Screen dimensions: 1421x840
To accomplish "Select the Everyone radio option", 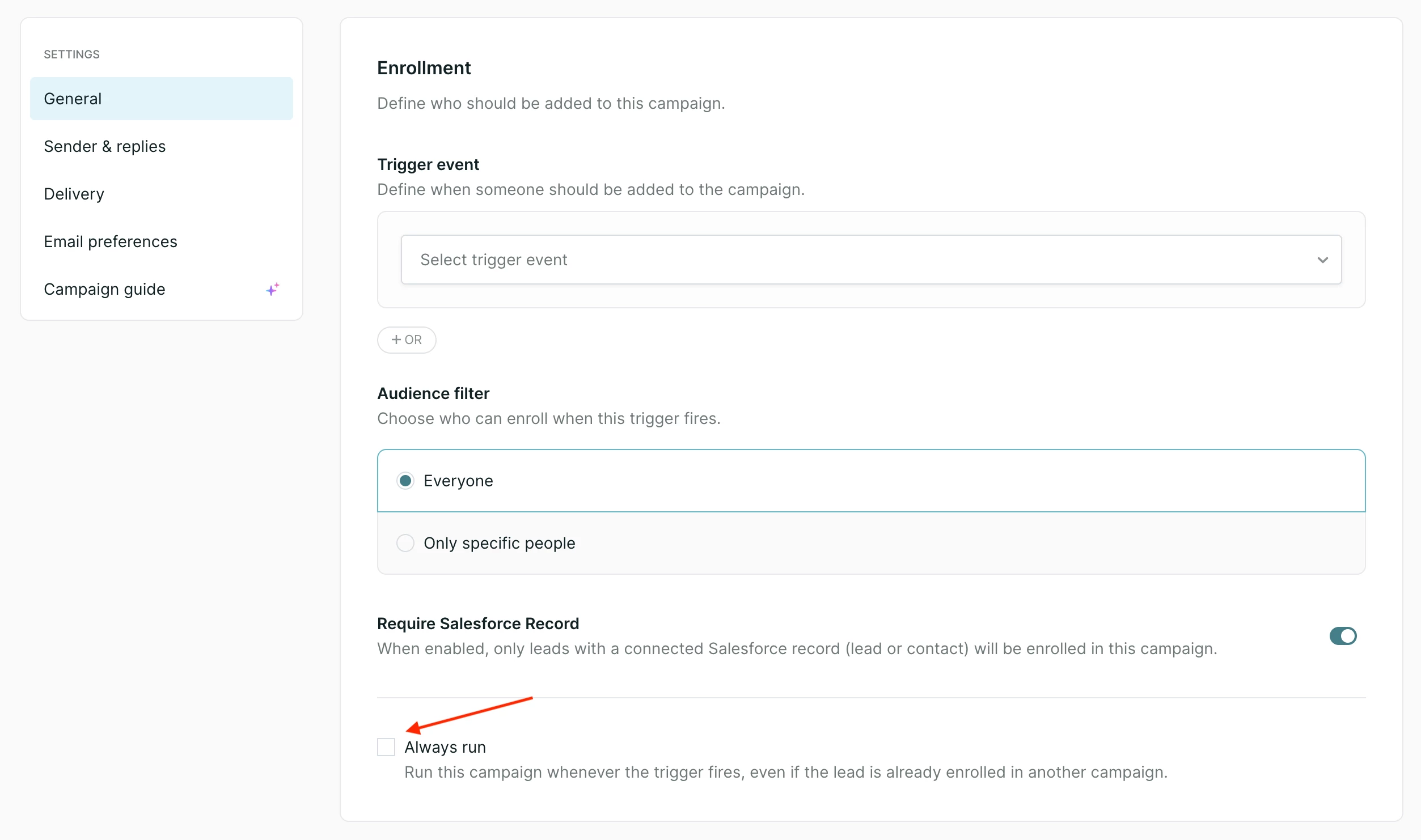I will 405,481.
